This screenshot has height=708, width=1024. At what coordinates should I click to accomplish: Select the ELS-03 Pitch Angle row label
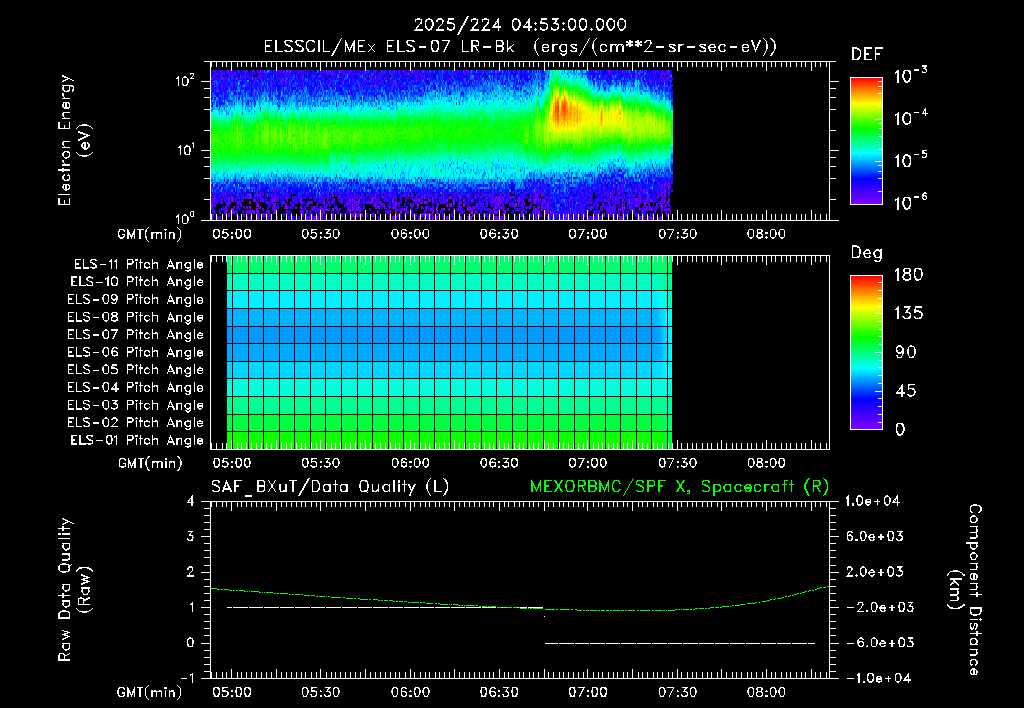point(136,405)
